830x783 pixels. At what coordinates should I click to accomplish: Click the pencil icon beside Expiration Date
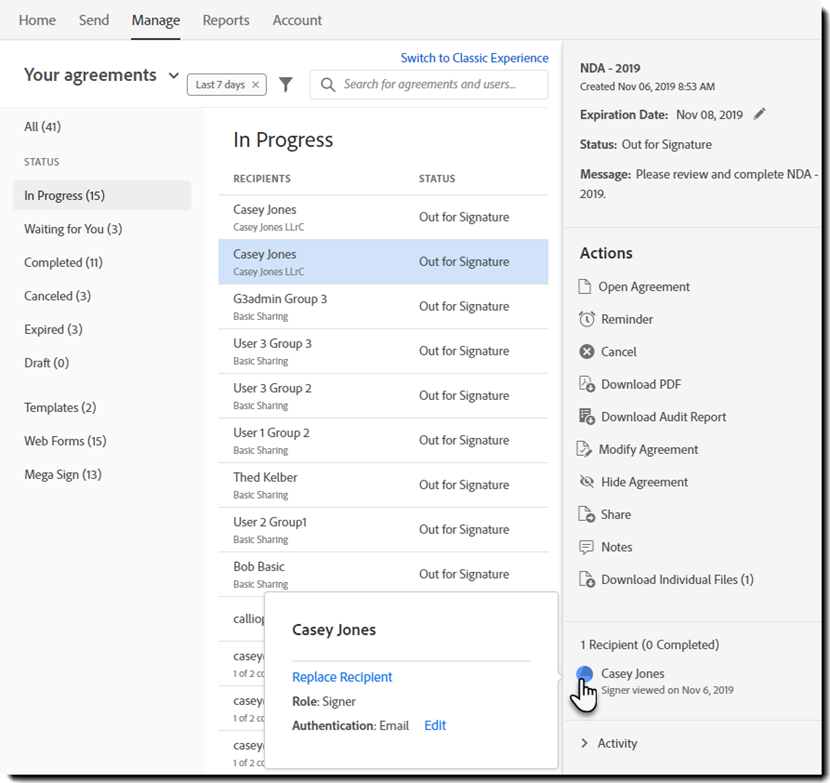[760, 114]
